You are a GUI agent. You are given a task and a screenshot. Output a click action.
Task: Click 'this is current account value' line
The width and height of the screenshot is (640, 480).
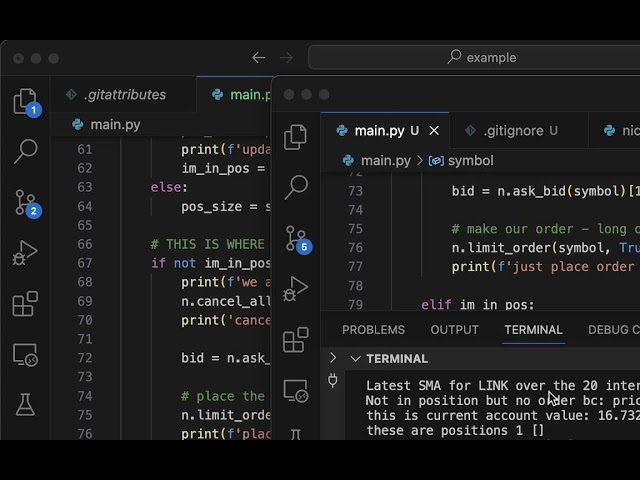502,416
